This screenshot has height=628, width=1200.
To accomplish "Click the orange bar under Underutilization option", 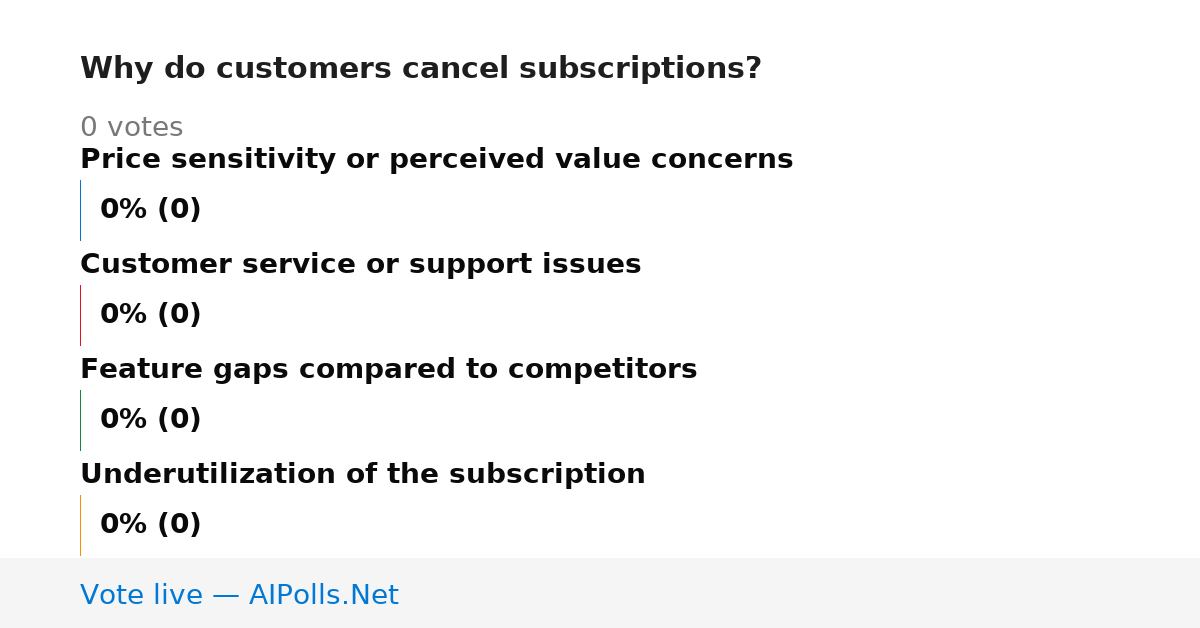I will click(x=80, y=525).
